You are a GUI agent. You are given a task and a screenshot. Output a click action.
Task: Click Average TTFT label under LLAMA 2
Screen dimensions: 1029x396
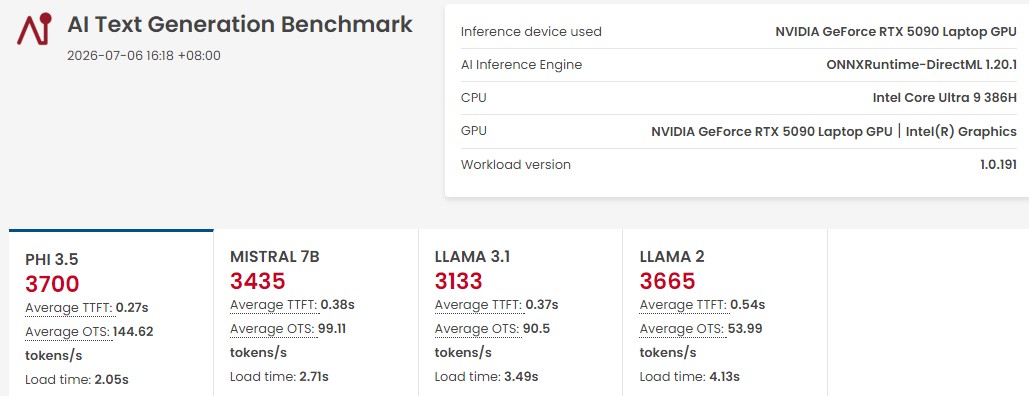(x=683, y=305)
